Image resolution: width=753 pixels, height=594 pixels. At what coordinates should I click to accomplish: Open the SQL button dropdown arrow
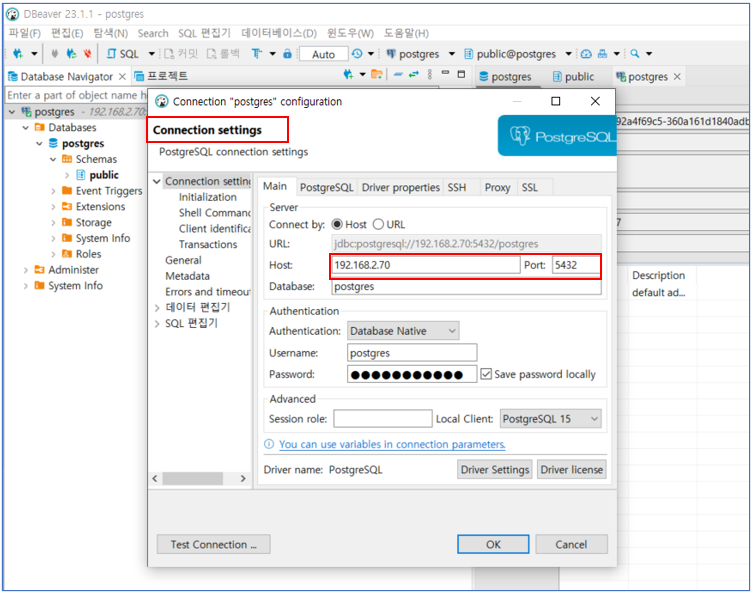(x=151, y=54)
